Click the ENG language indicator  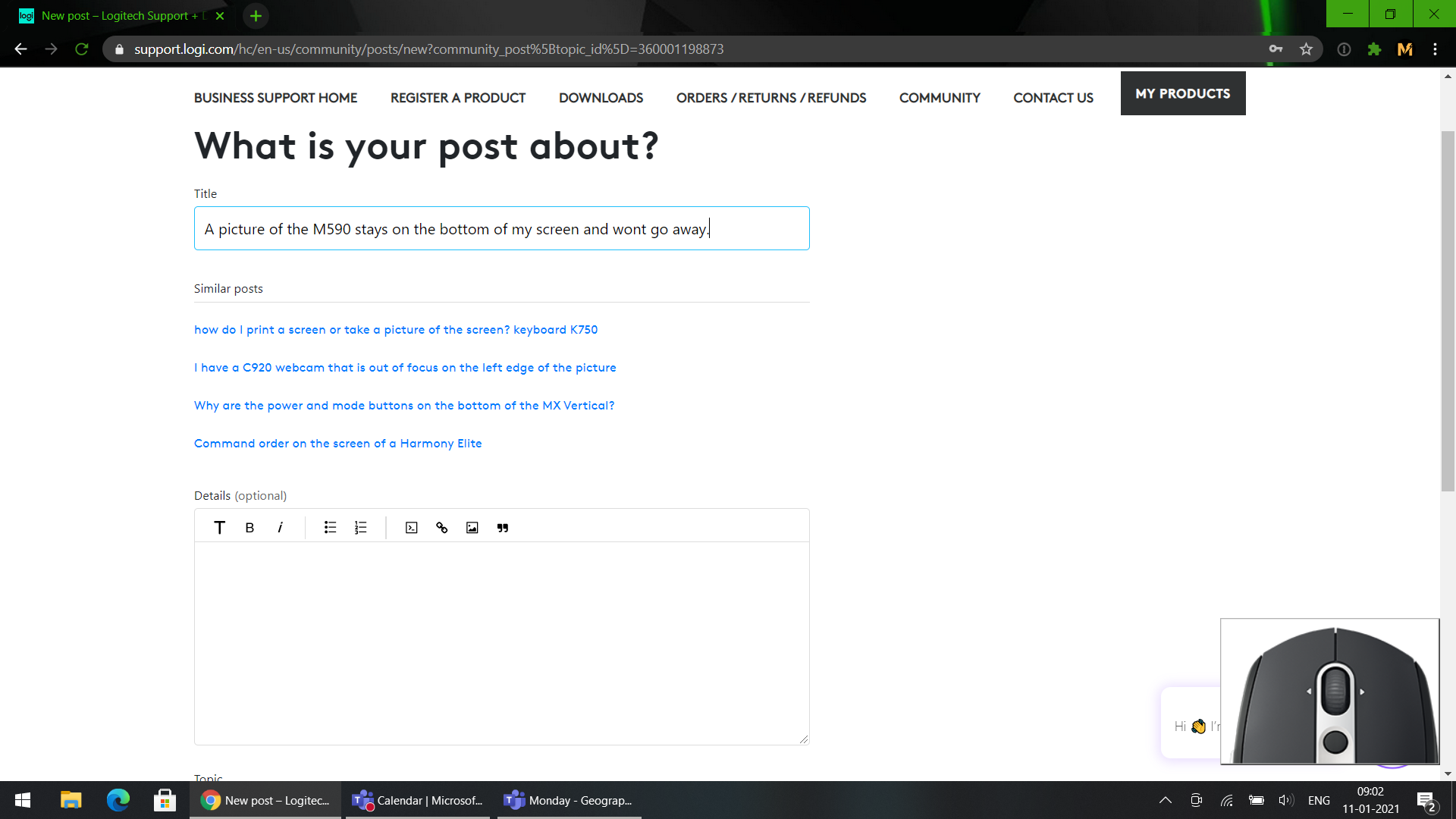[x=1319, y=800]
